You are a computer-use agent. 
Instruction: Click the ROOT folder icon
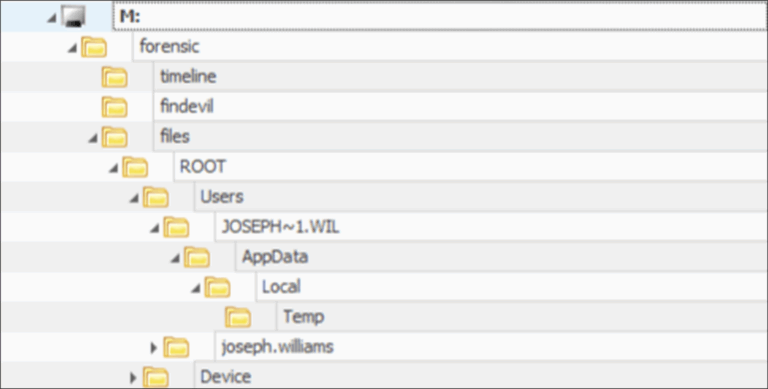[135, 168]
